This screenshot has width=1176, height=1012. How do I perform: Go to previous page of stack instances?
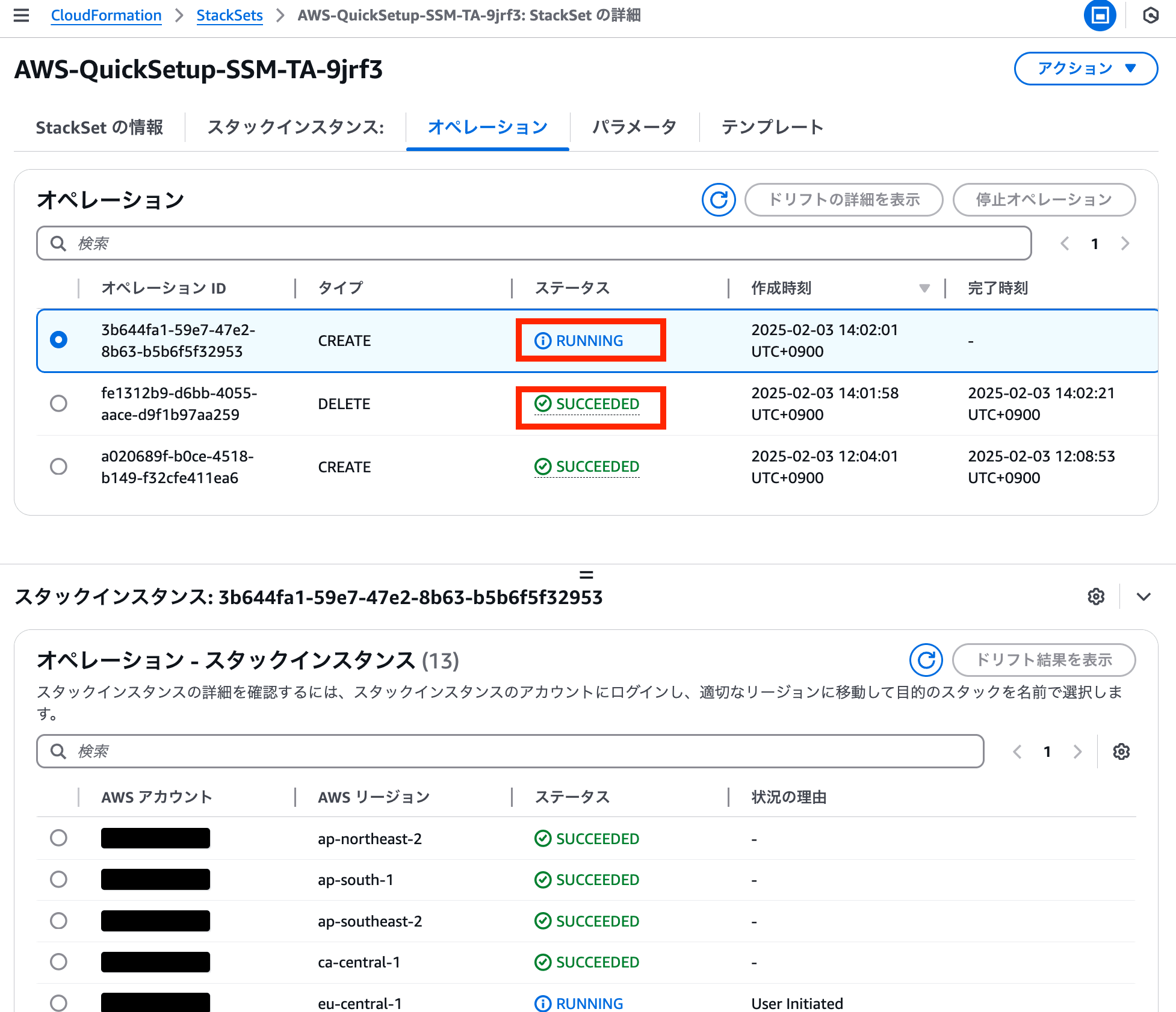1017,751
